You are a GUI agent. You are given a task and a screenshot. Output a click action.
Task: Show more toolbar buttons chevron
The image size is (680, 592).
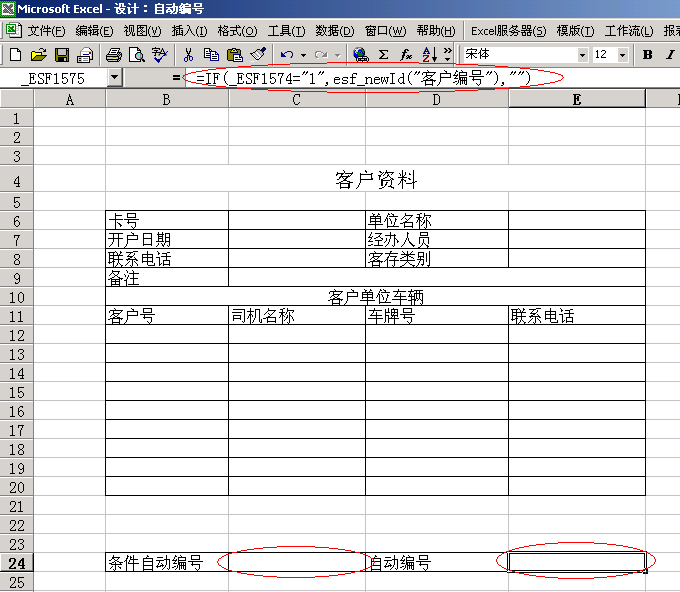click(x=448, y=55)
